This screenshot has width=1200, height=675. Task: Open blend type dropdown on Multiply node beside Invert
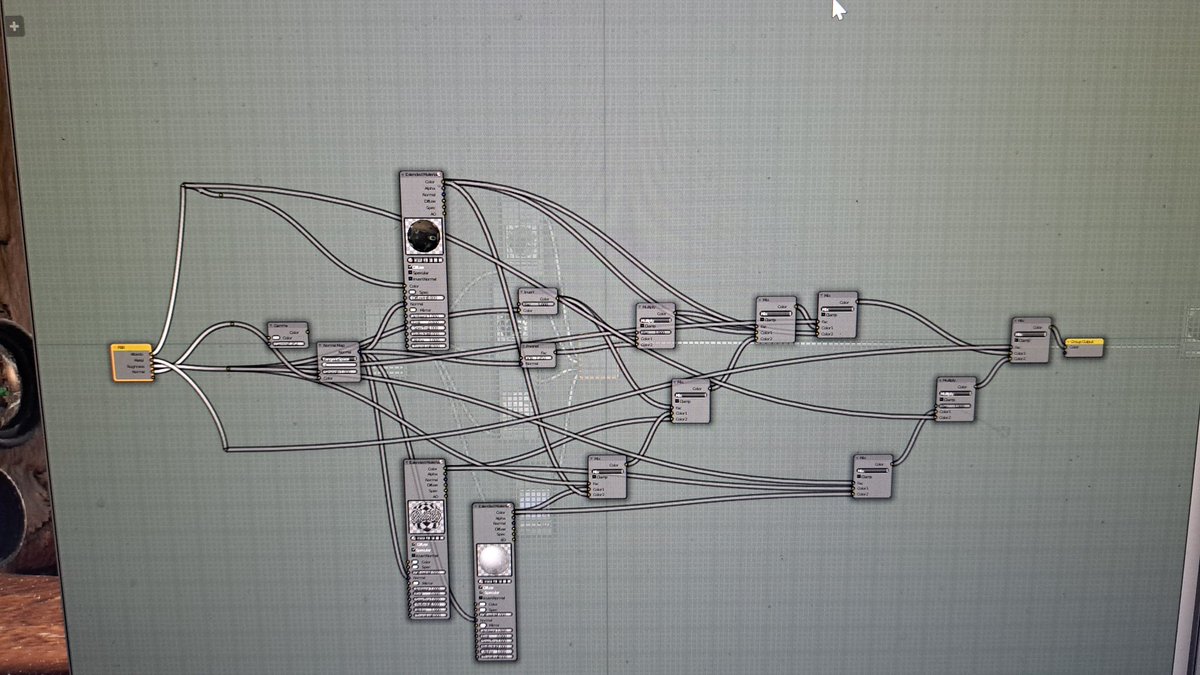coord(656,320)
